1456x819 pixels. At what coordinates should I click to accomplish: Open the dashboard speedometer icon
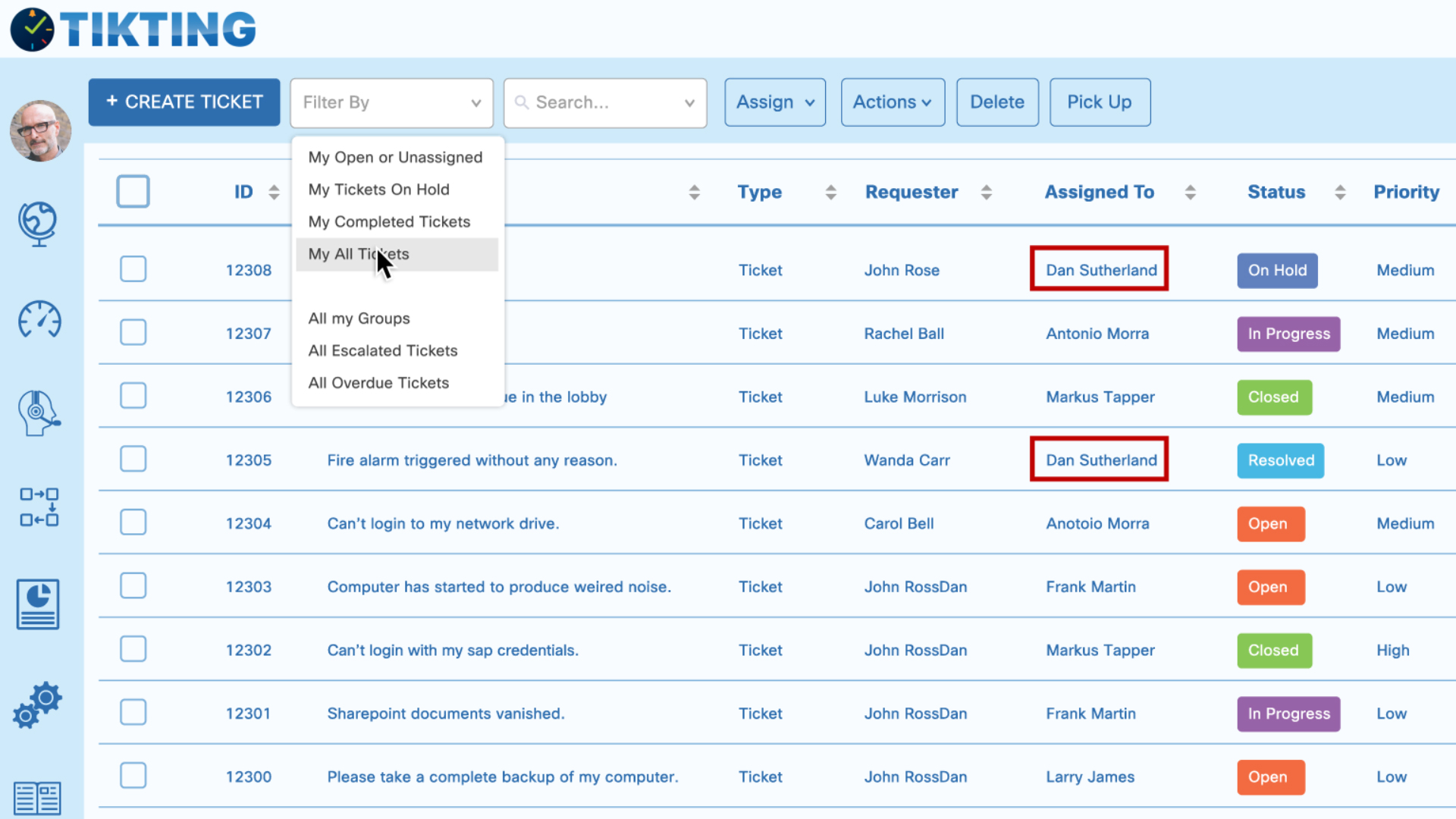click(38, 320)
